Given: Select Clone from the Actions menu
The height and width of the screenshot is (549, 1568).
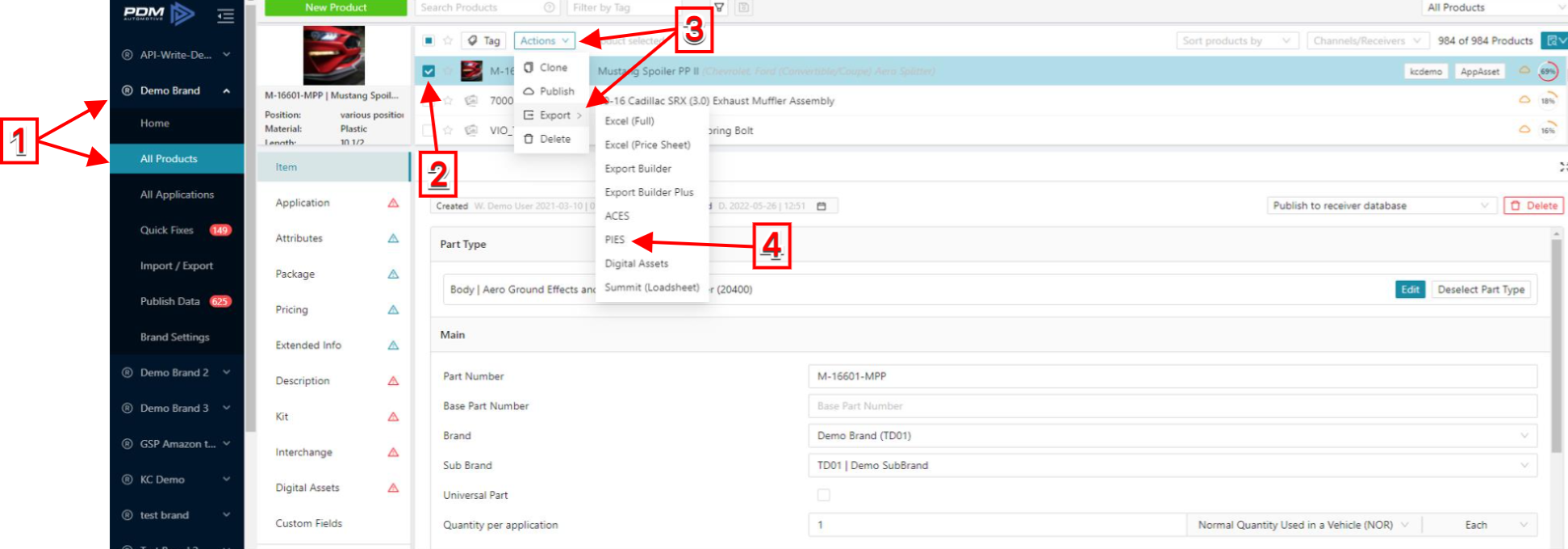Looking at the screenshot, I should pyautogui.click(x=551, y=68).
